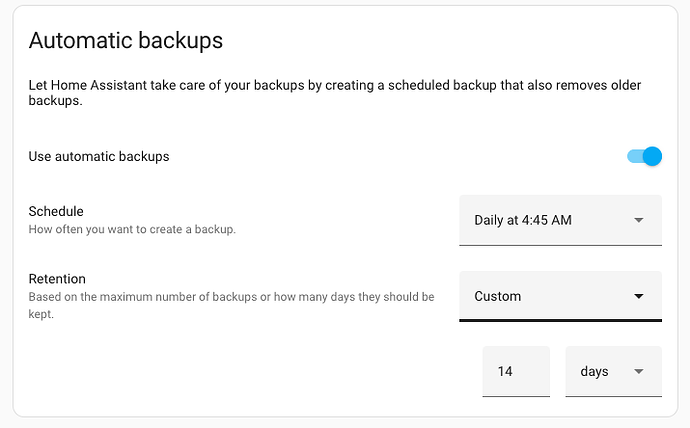Click the underline below the 14 field
Viewport: 690px width, 428px height.
515,396
